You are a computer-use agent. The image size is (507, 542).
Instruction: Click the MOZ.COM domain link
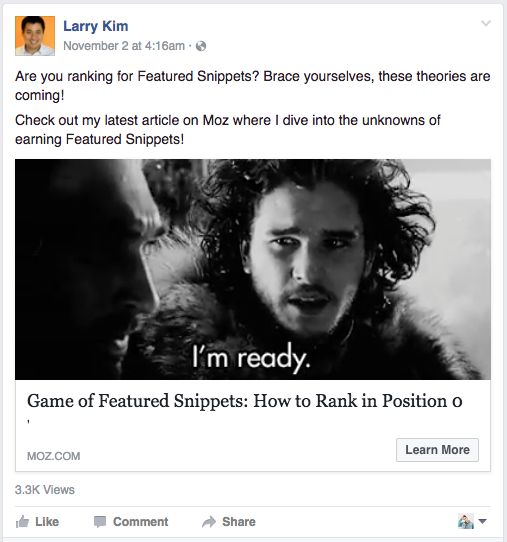(54, 456)
